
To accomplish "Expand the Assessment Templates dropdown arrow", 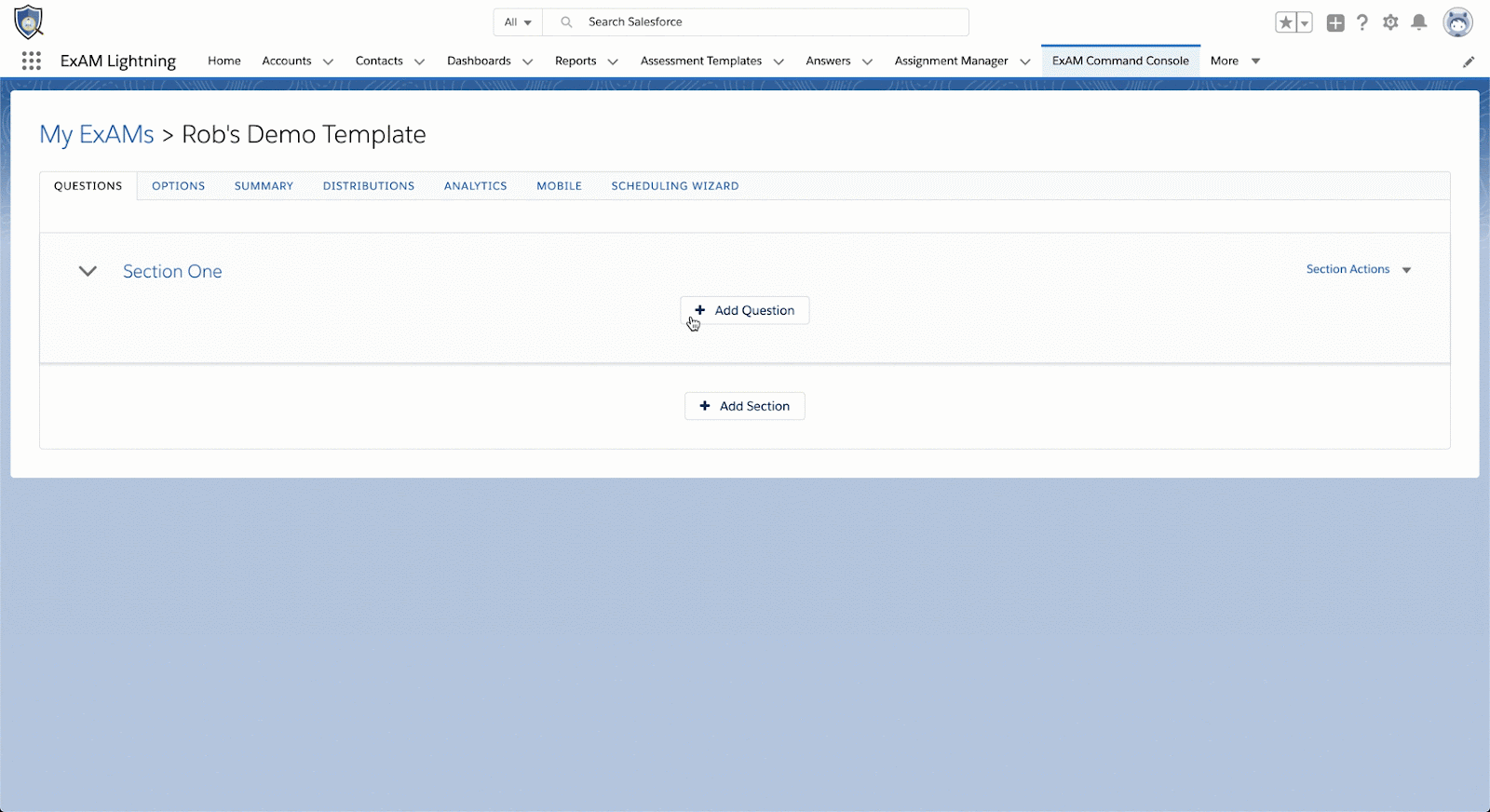I will click(779, 61).
